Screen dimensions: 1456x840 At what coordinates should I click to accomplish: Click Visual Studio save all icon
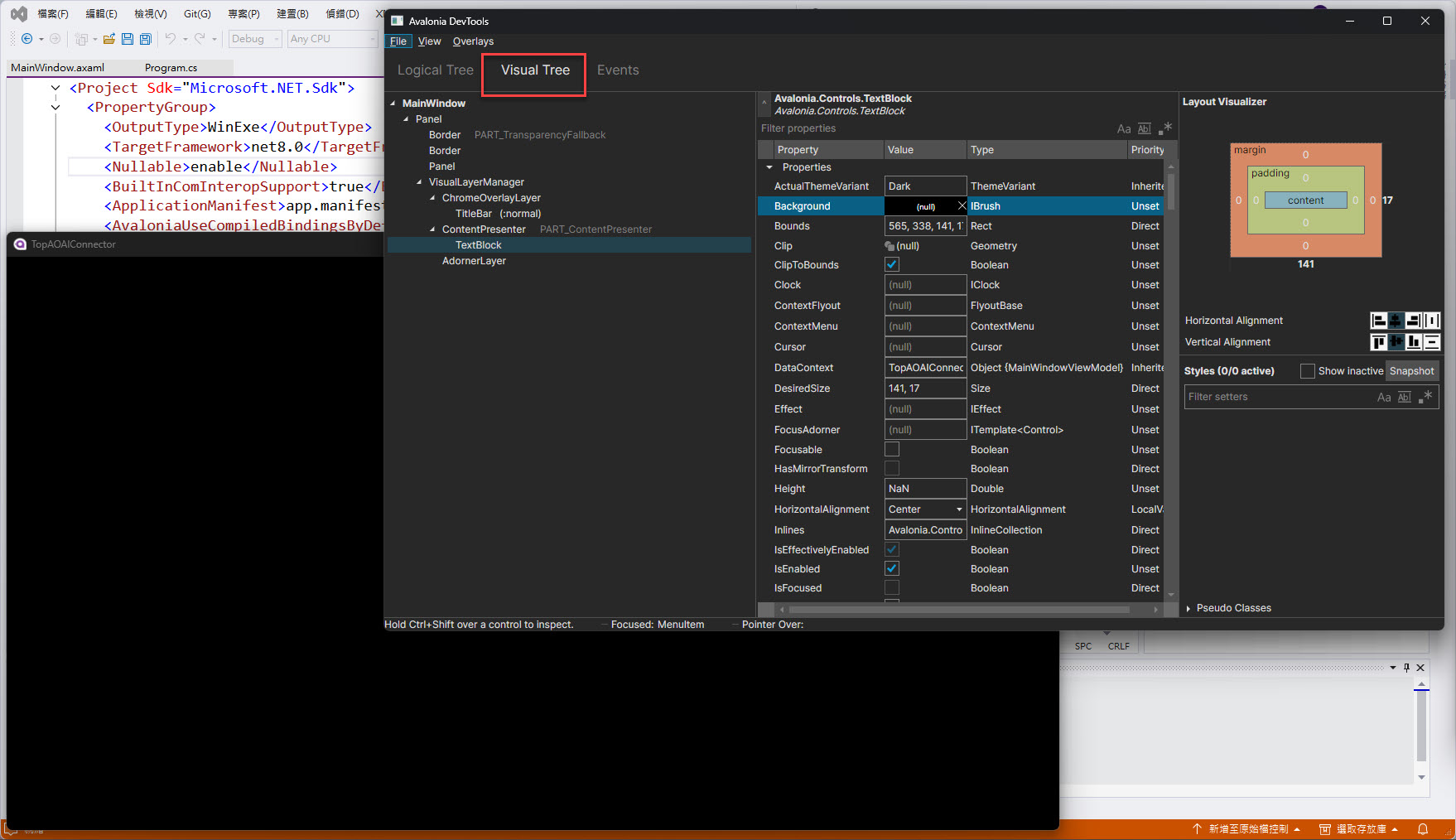point(146,39)
